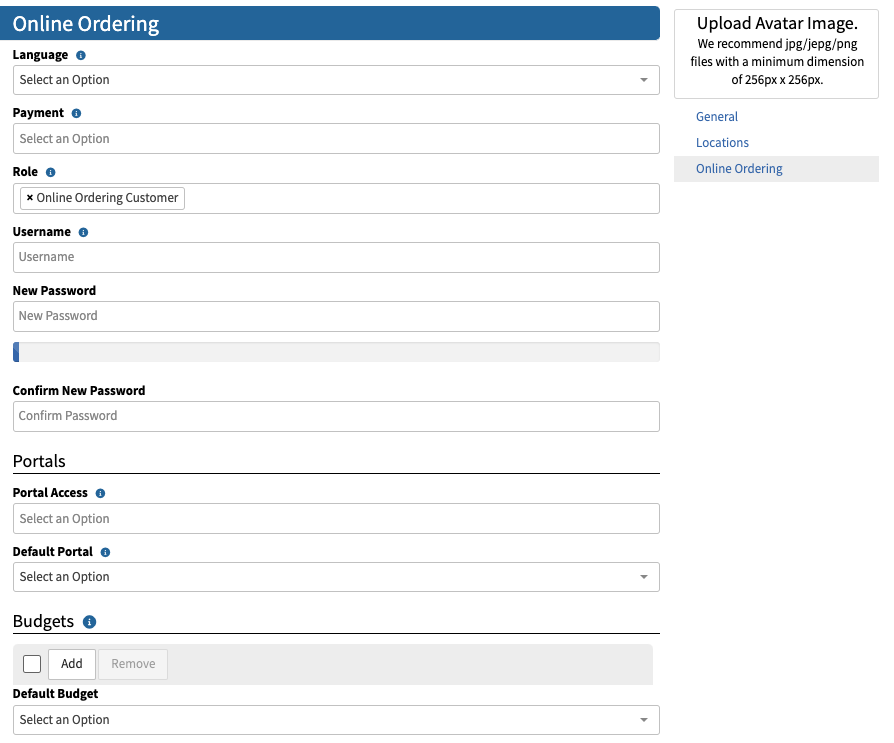
Task: Click the info icon beside Payment label
Action: 76,113
